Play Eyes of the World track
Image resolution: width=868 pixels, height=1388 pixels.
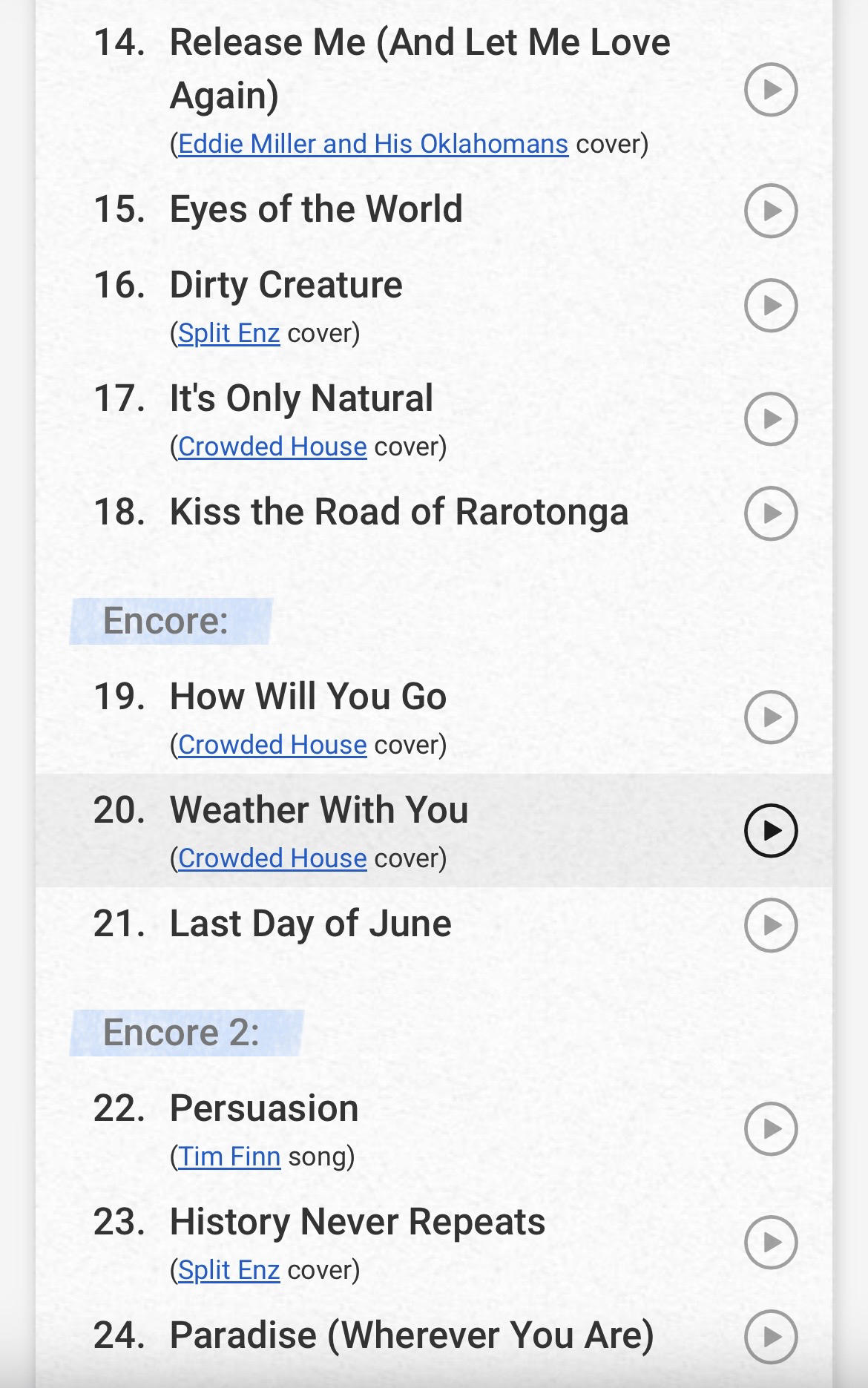[x=771, y=211]
